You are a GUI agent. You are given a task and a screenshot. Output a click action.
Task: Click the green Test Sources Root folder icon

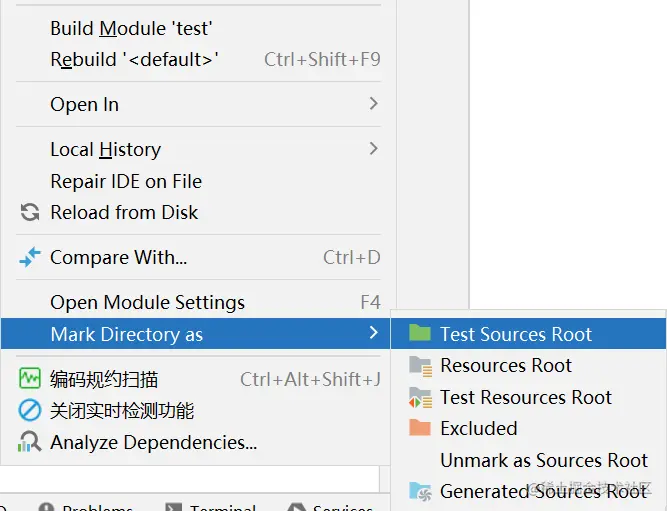(x=420, y=334)
